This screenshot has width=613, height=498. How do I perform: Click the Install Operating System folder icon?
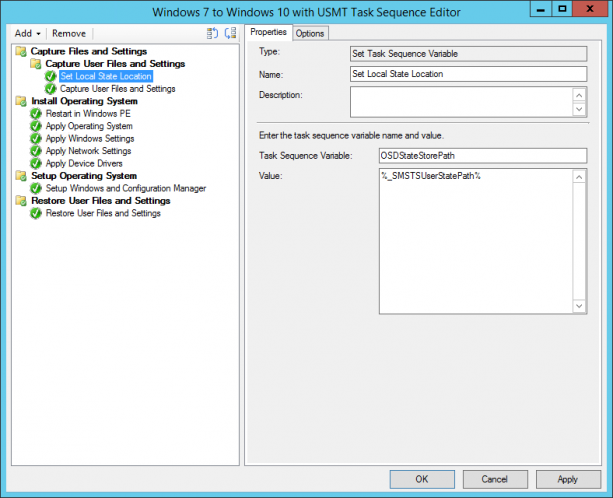coord(21,101)
